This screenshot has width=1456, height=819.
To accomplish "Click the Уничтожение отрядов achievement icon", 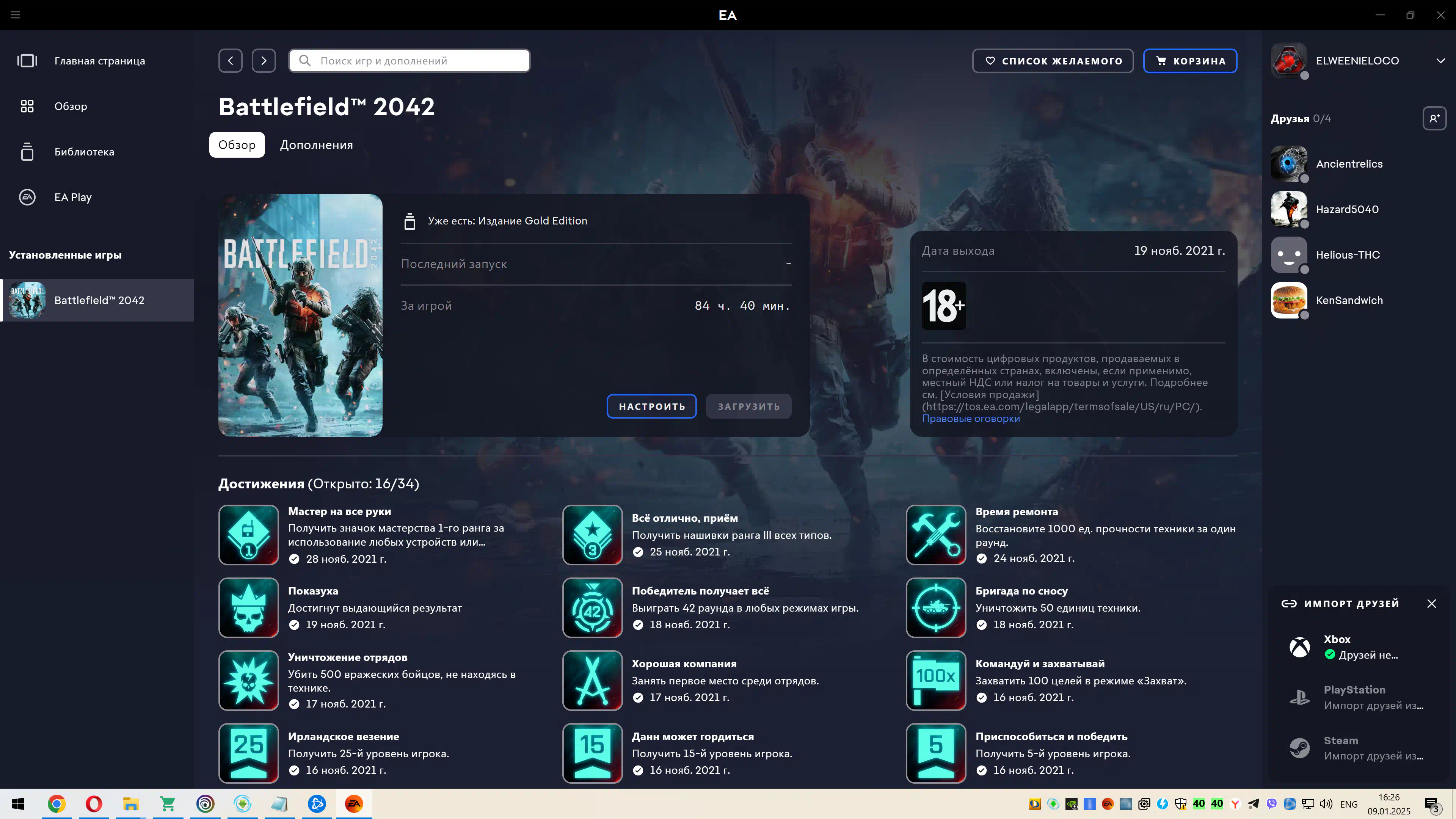I will (x=249, y=681).
